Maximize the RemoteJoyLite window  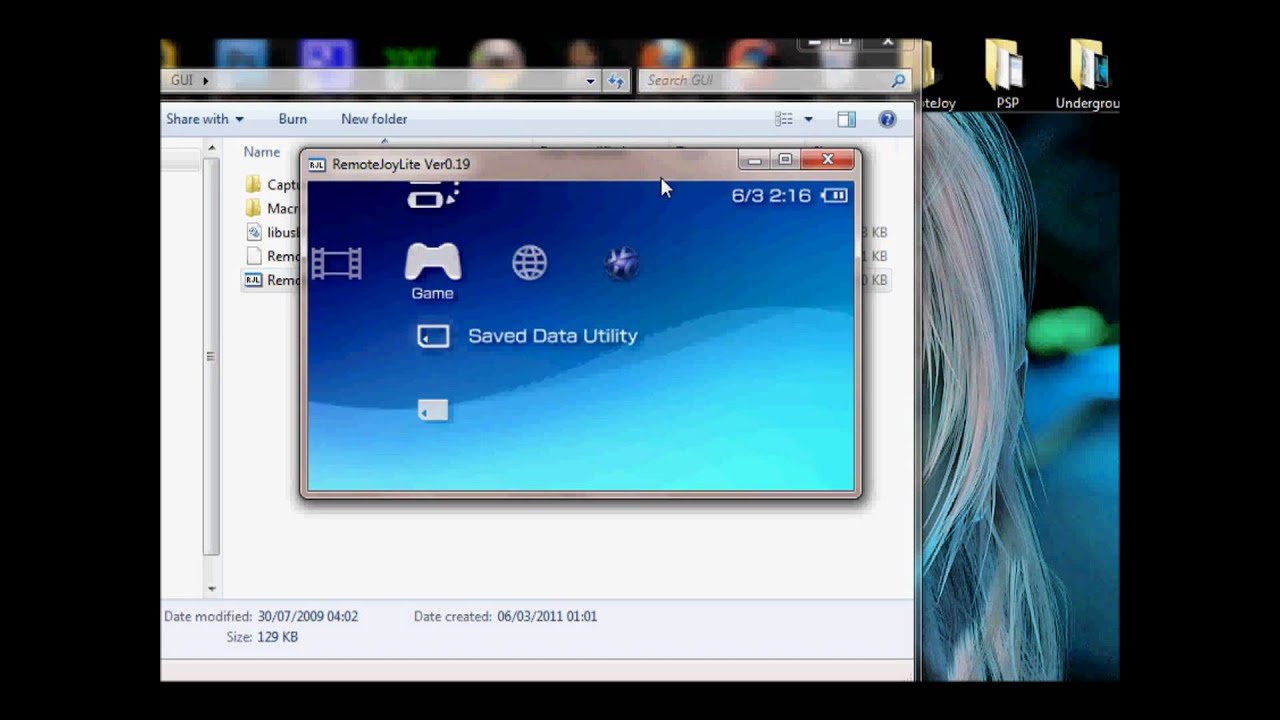tap(785, 160)
